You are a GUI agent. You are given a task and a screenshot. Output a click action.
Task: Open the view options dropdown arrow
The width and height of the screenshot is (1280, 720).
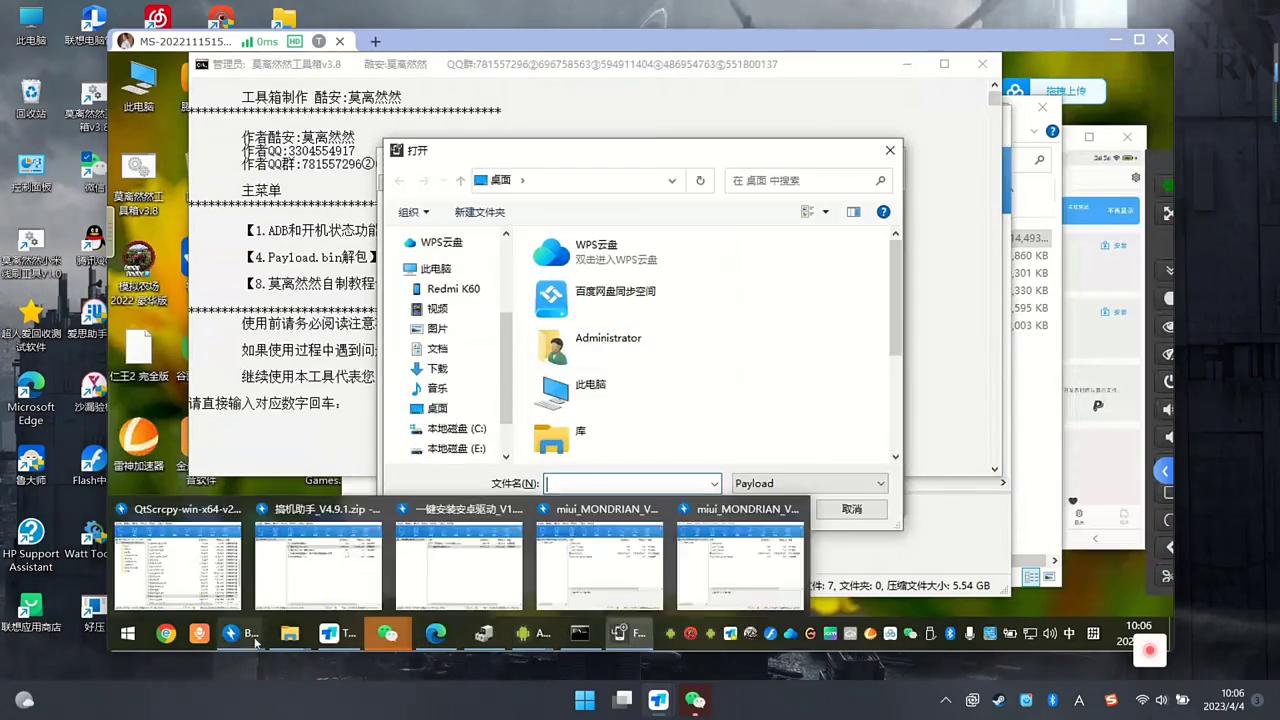825,212
